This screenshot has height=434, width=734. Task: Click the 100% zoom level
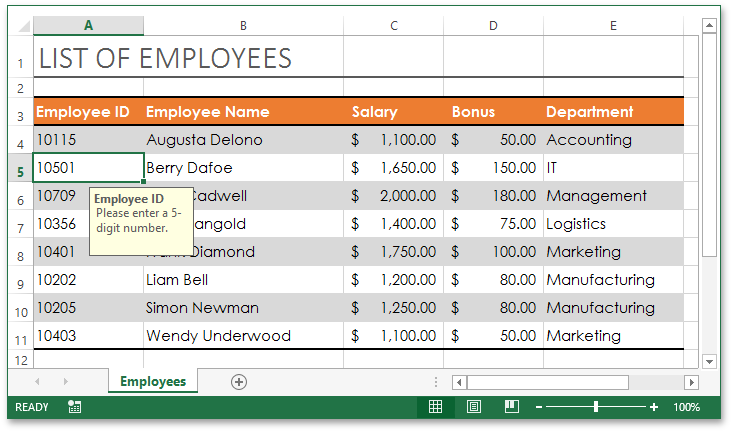pyautogui.click(x=686, y=407)
